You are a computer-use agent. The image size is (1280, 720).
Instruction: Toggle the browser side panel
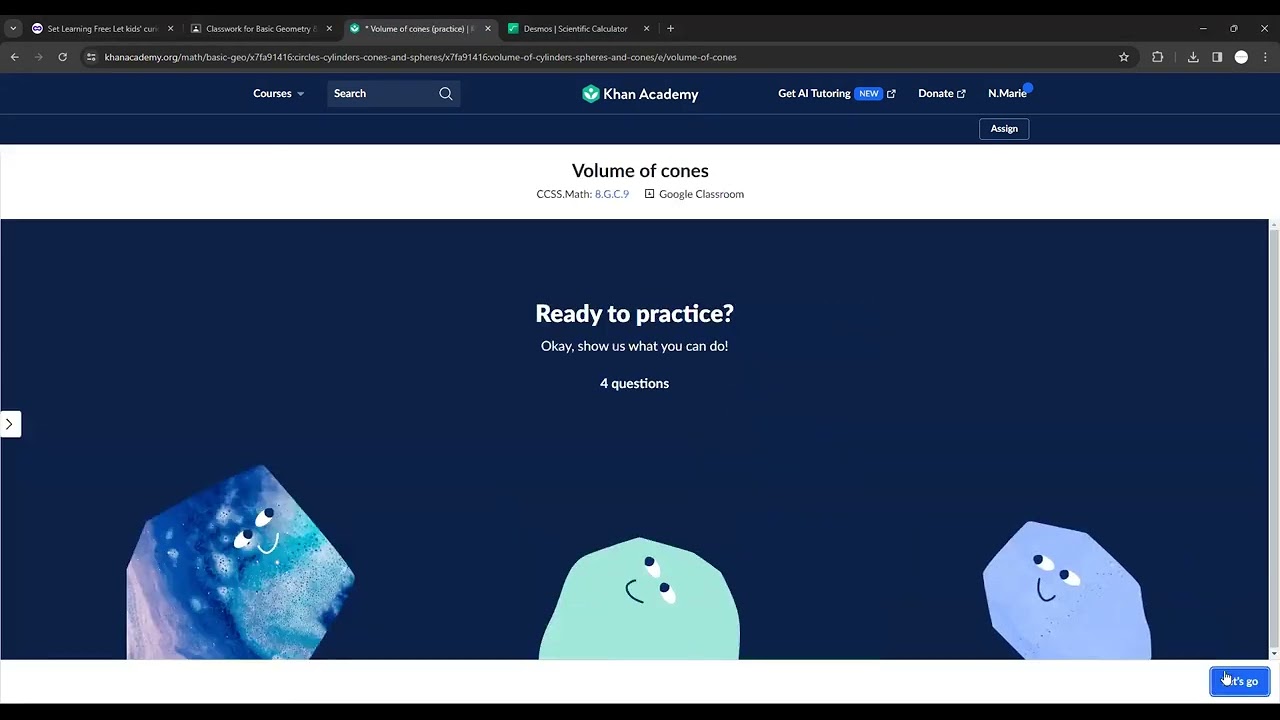tap(1217, 57)
